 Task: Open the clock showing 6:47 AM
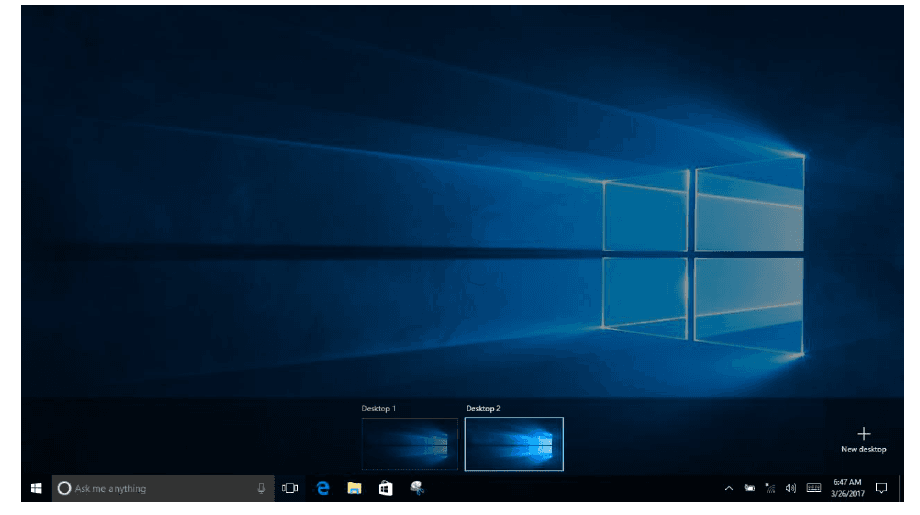click(847, 488)
